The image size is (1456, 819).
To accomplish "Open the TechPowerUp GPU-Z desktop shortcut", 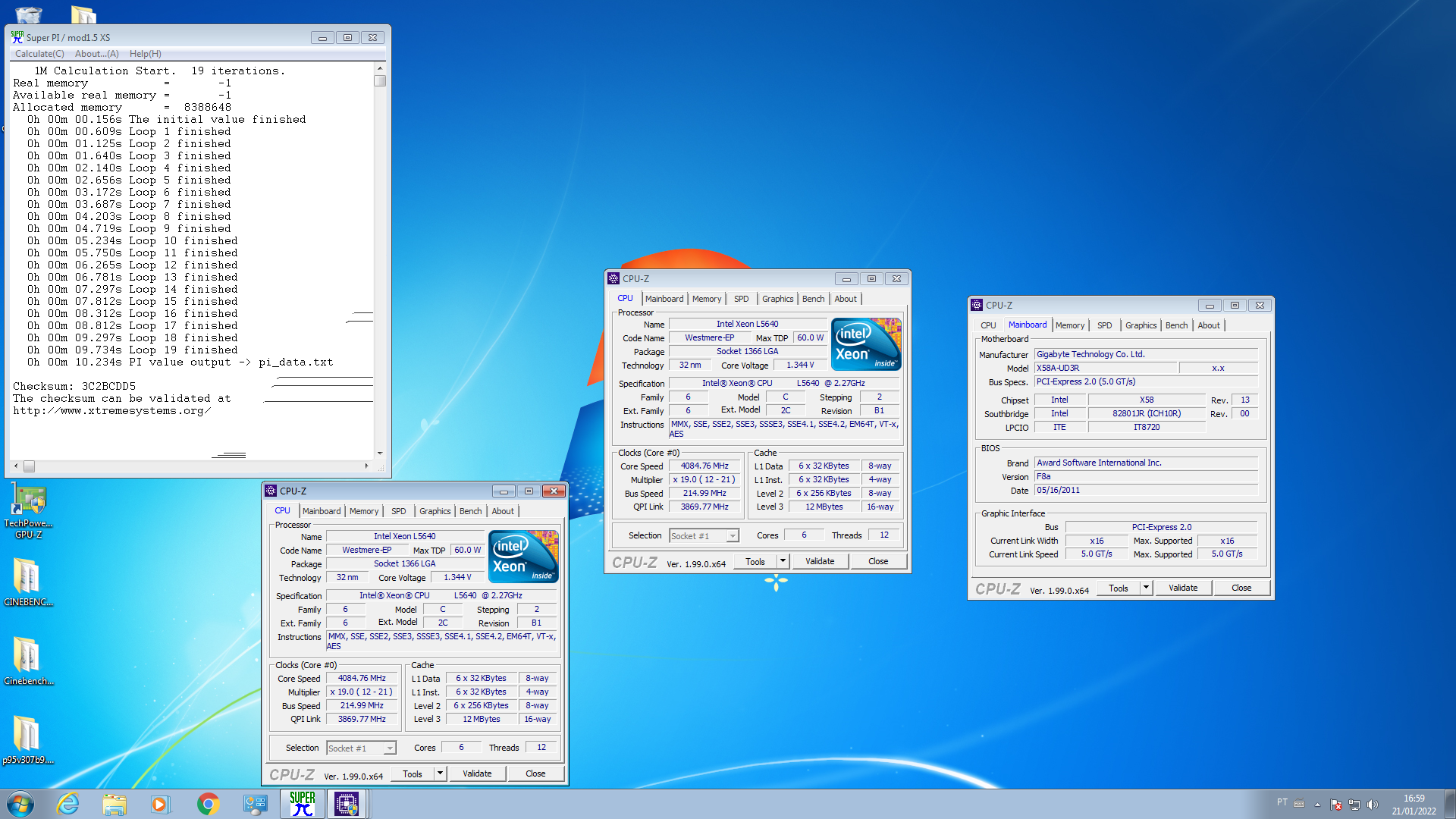I will pos(29,511).
